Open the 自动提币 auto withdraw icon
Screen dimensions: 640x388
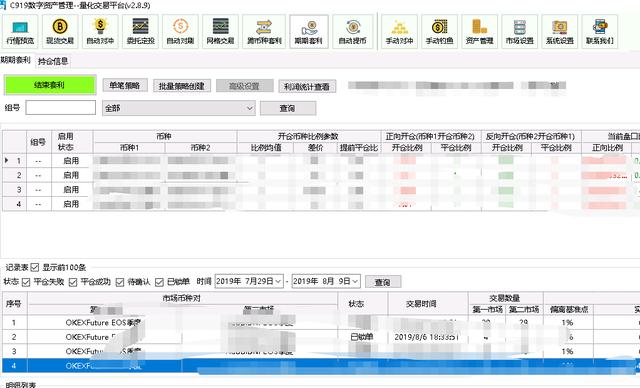coord(353,31)
